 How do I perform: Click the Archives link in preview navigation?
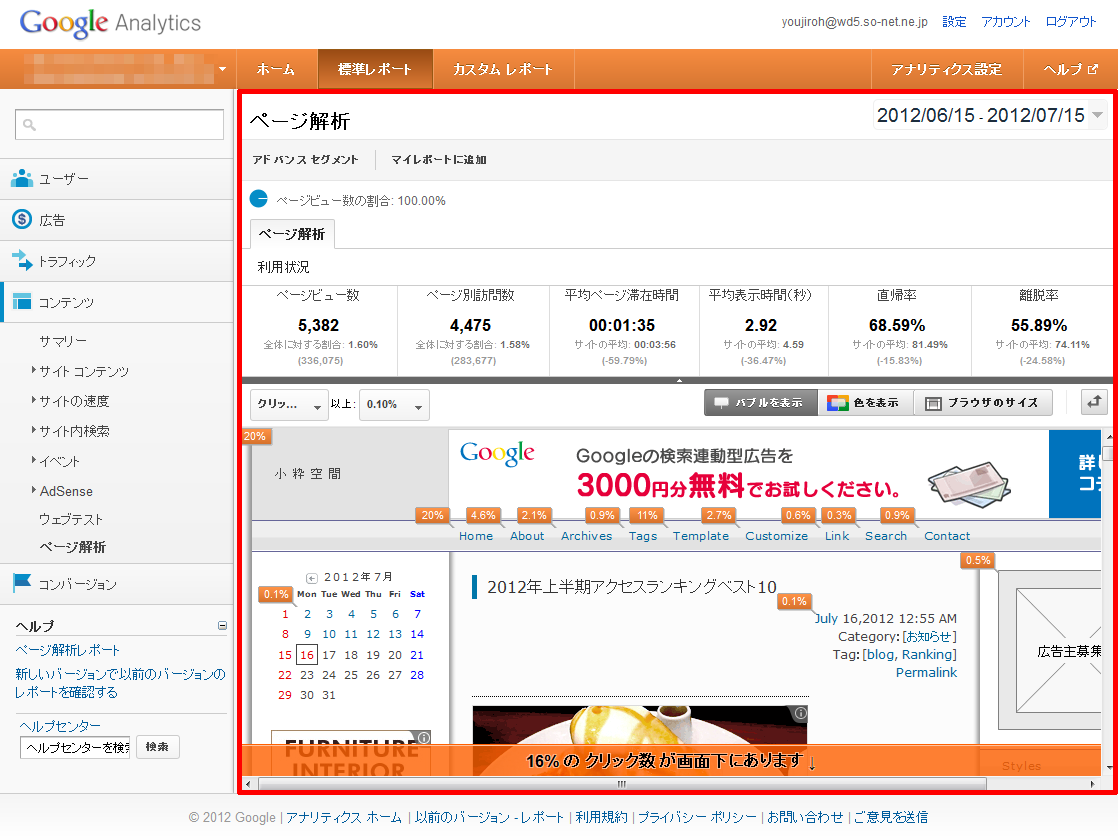coord(586,536)
